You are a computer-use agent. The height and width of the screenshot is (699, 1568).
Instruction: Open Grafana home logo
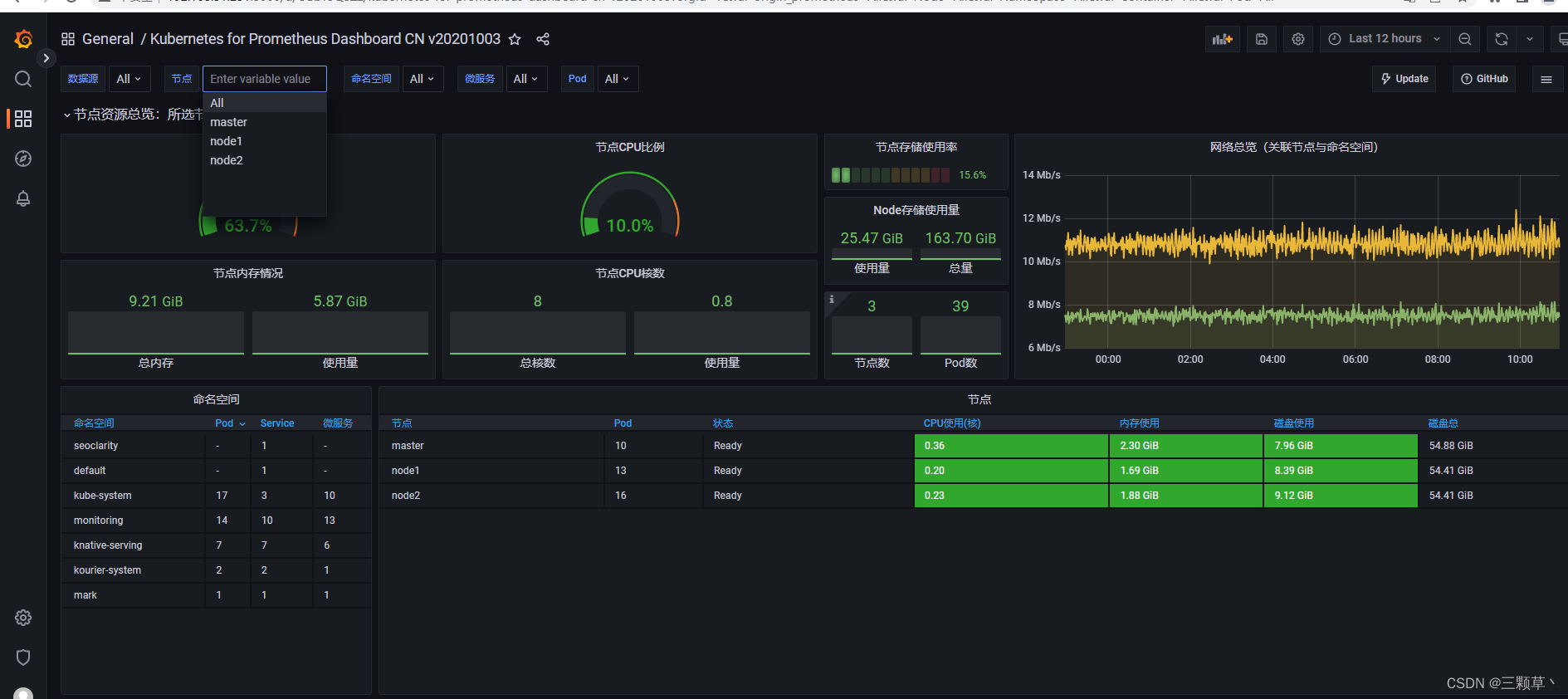[23, 39]
